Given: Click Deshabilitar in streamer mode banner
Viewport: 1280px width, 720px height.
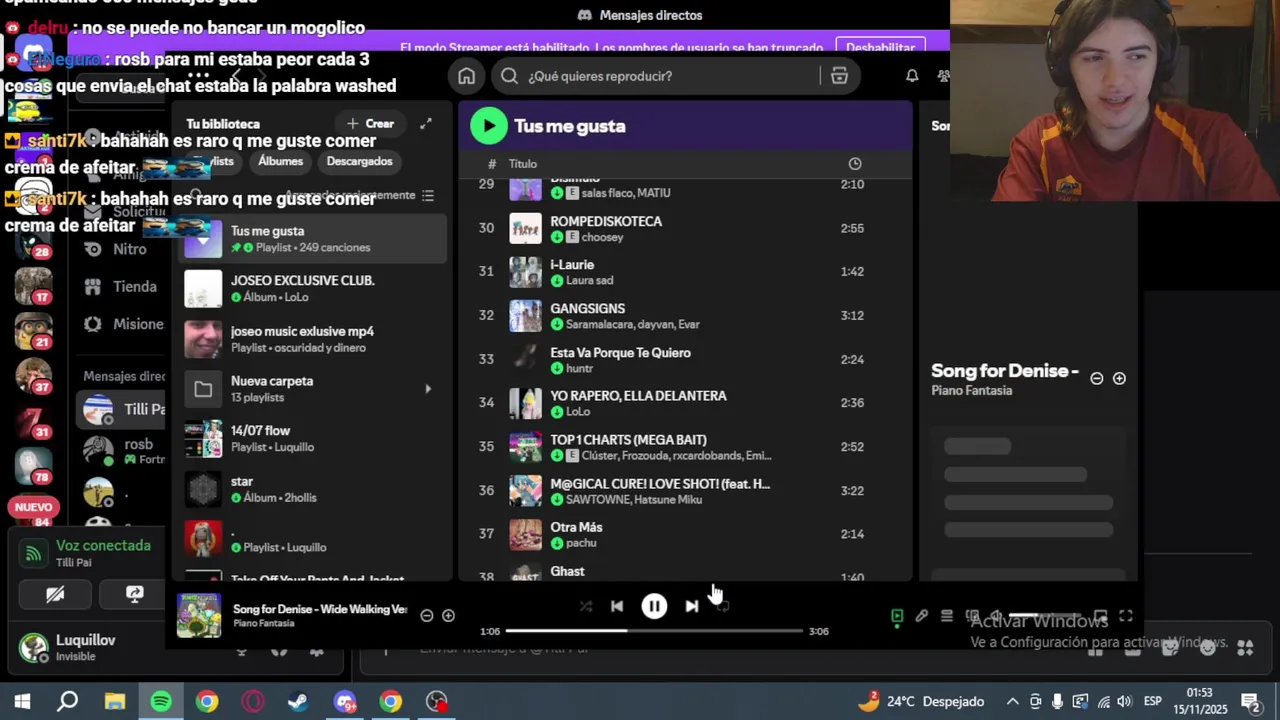Looking at the screenshot, I should (x=880, y=47).
